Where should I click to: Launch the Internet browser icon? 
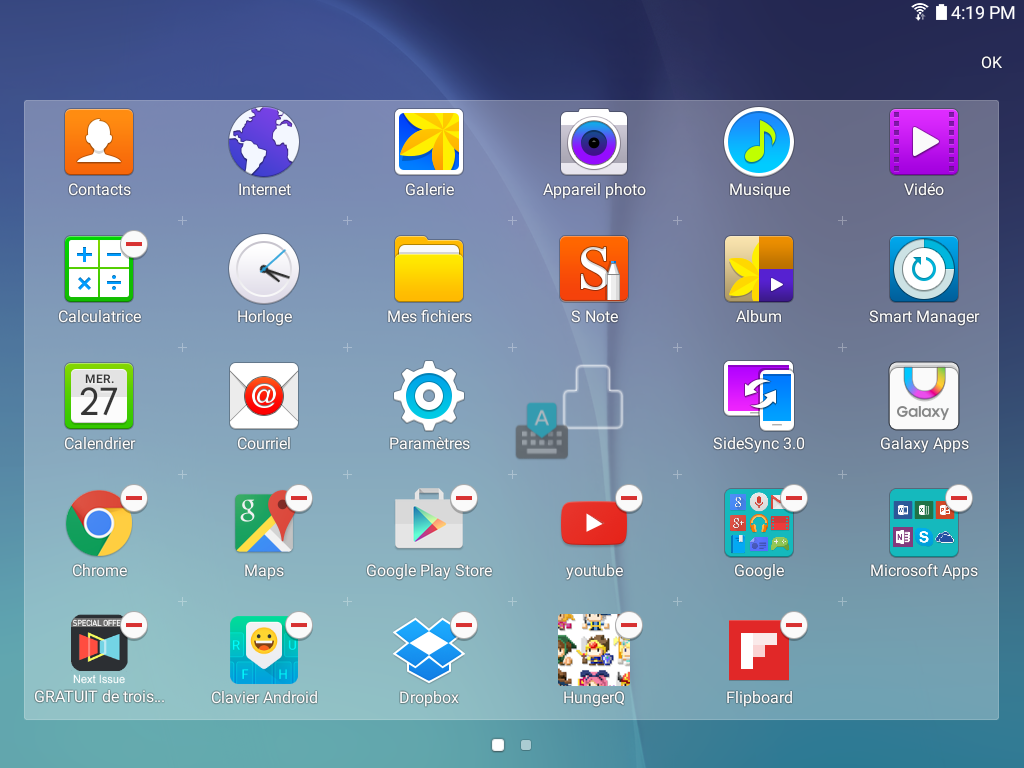pyautogui.click(x=264, y=142)
